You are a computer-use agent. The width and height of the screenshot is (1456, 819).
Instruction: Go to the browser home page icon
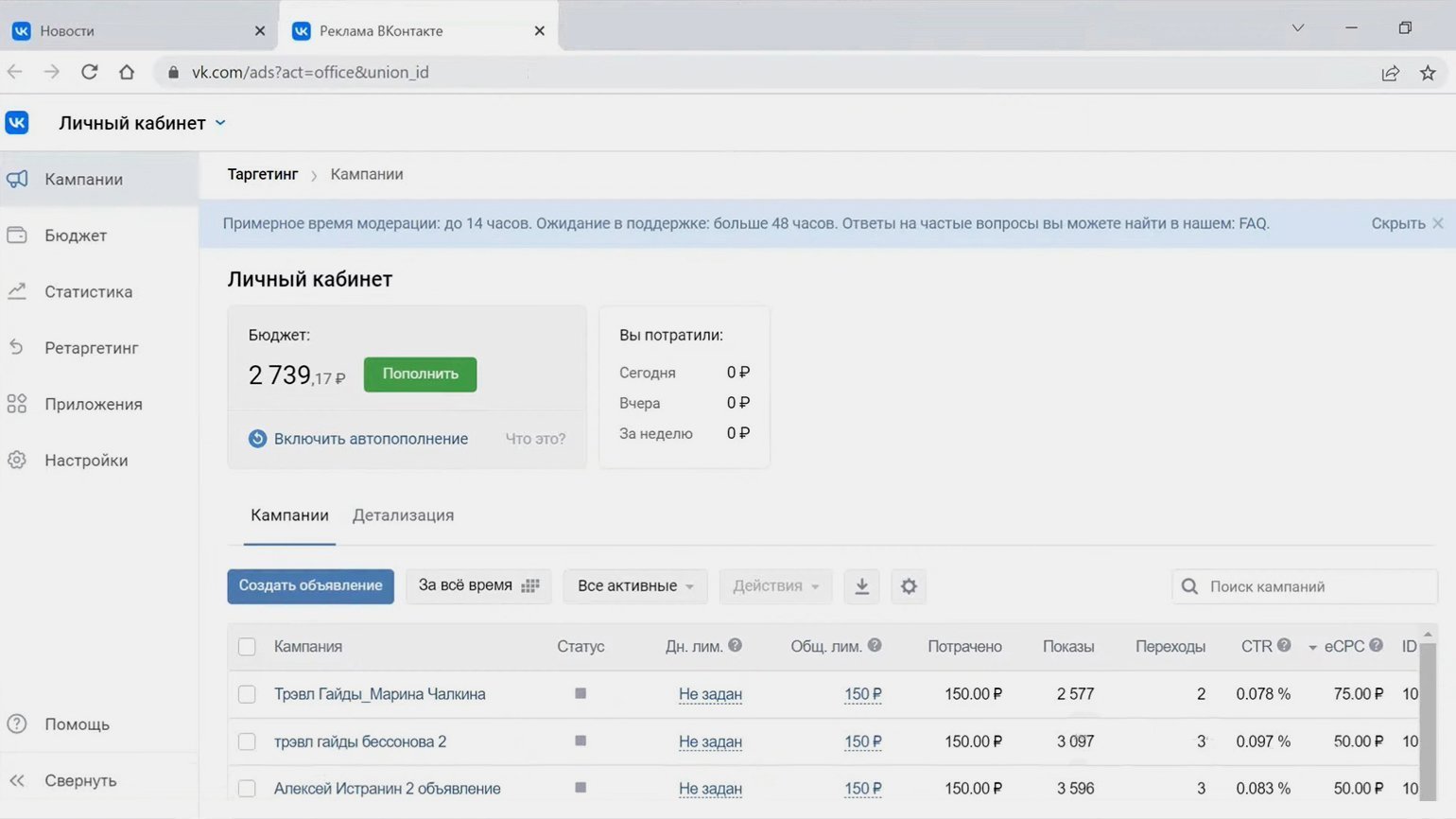point(127,72)
